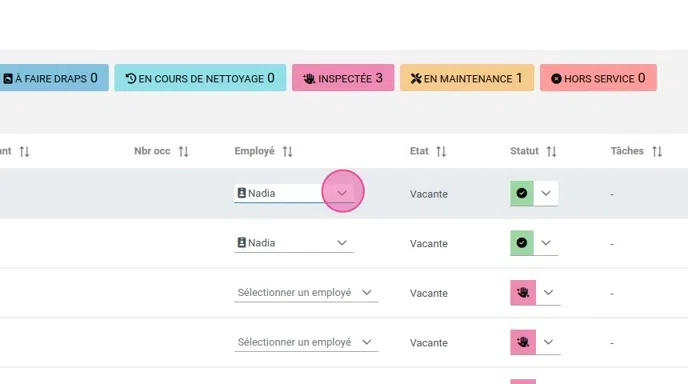Click the Statut column header label
This screenshot has height=384, width=688.
[524, 151]
